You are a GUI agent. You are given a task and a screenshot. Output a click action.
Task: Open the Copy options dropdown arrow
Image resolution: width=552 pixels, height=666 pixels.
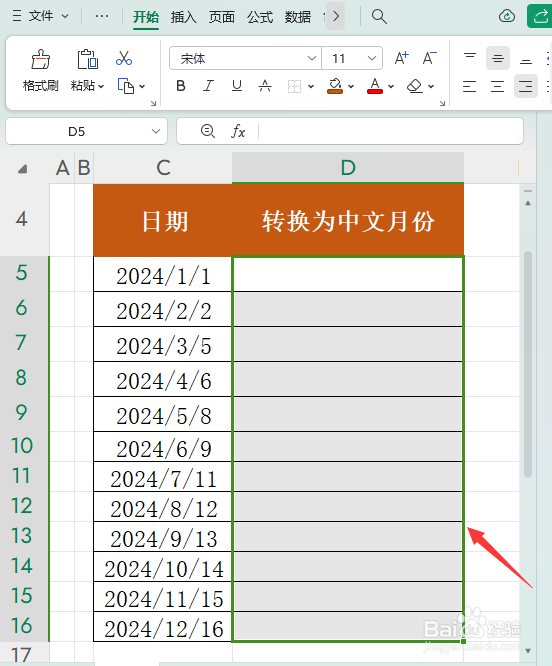[x=142, y=86]
